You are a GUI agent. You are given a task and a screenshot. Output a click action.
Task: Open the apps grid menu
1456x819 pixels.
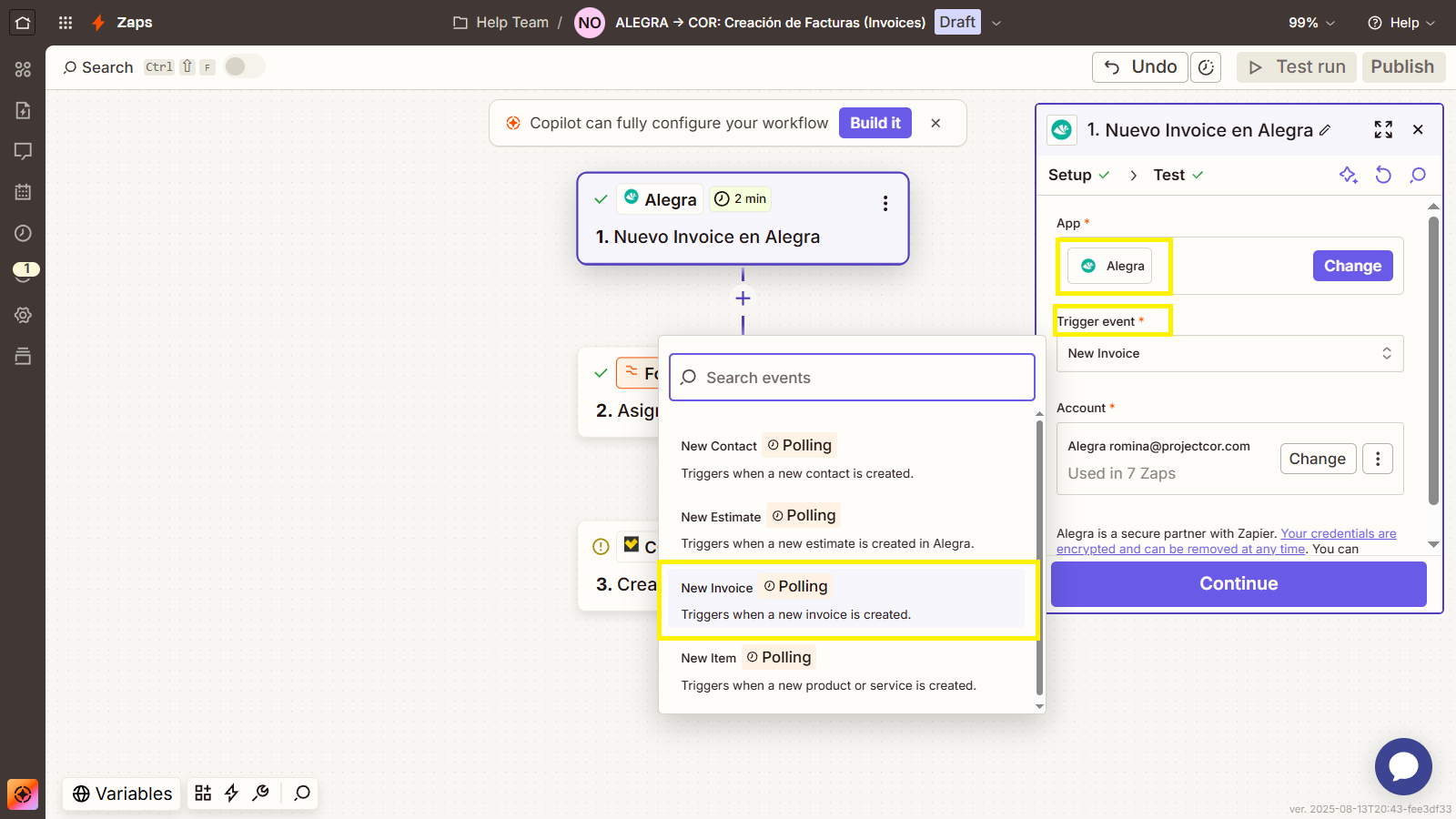(66, 23)
